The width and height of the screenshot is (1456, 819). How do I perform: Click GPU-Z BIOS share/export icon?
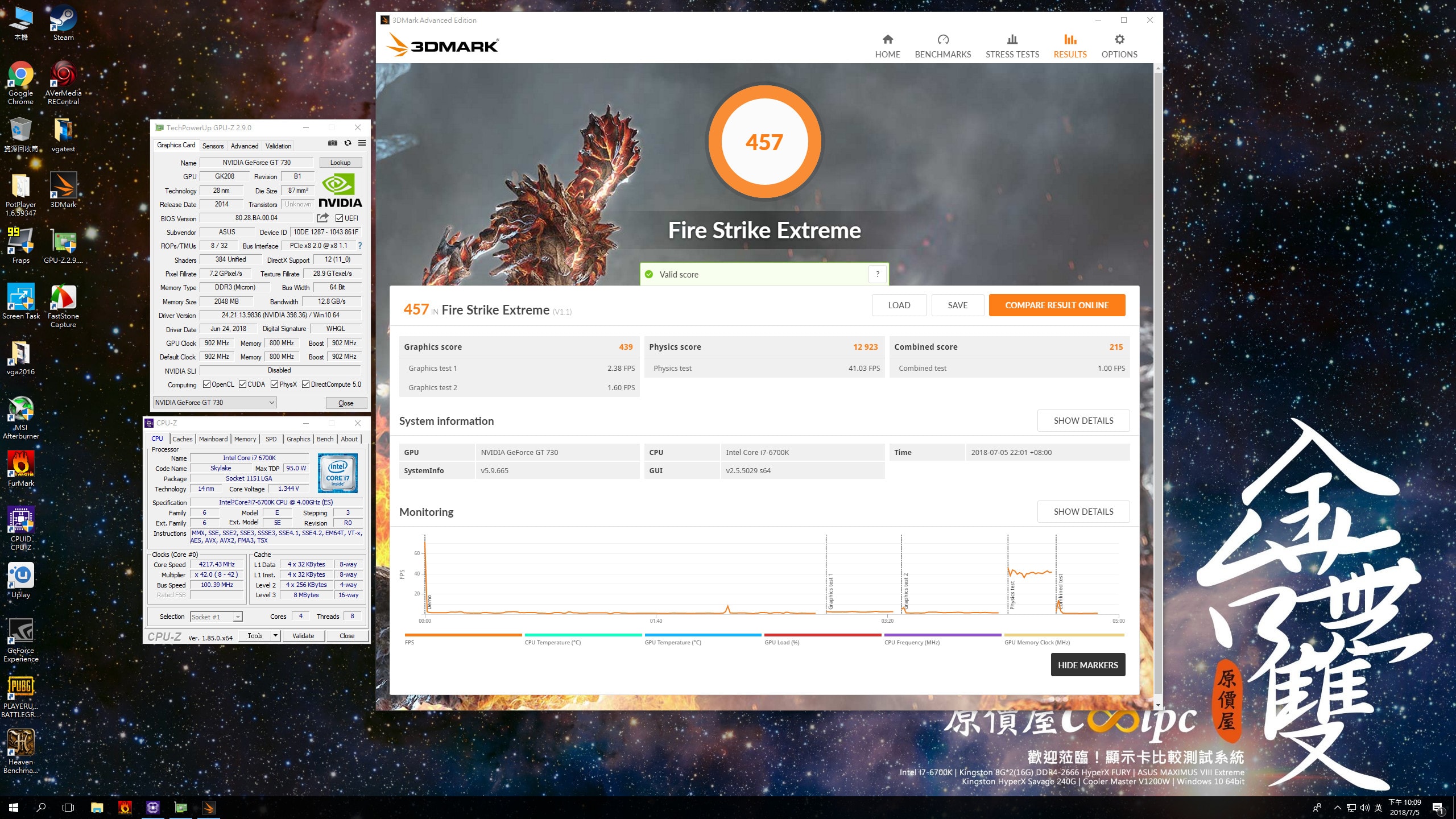point(322,218)
